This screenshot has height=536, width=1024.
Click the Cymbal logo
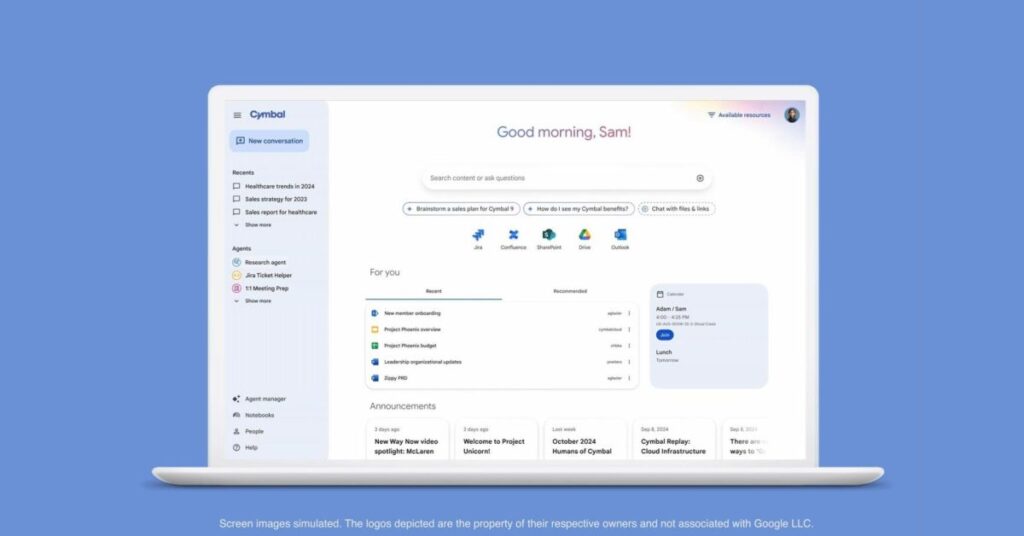267,115
